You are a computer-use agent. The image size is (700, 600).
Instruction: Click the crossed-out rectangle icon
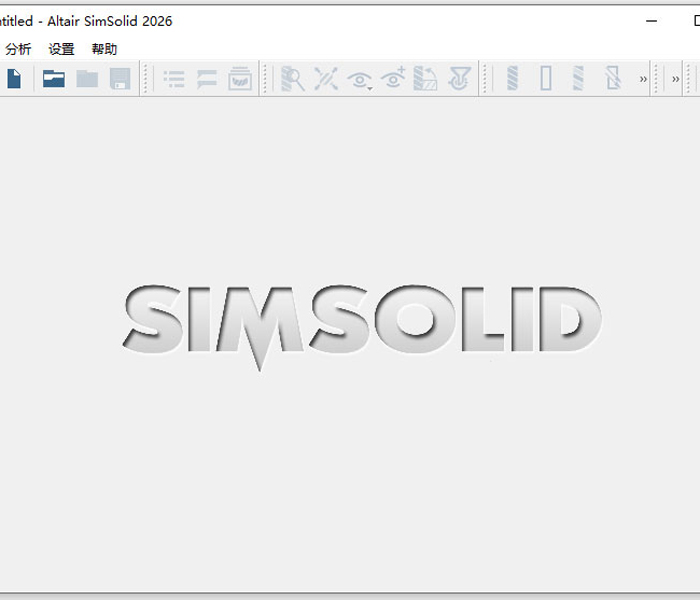click(x=613, y=78)
